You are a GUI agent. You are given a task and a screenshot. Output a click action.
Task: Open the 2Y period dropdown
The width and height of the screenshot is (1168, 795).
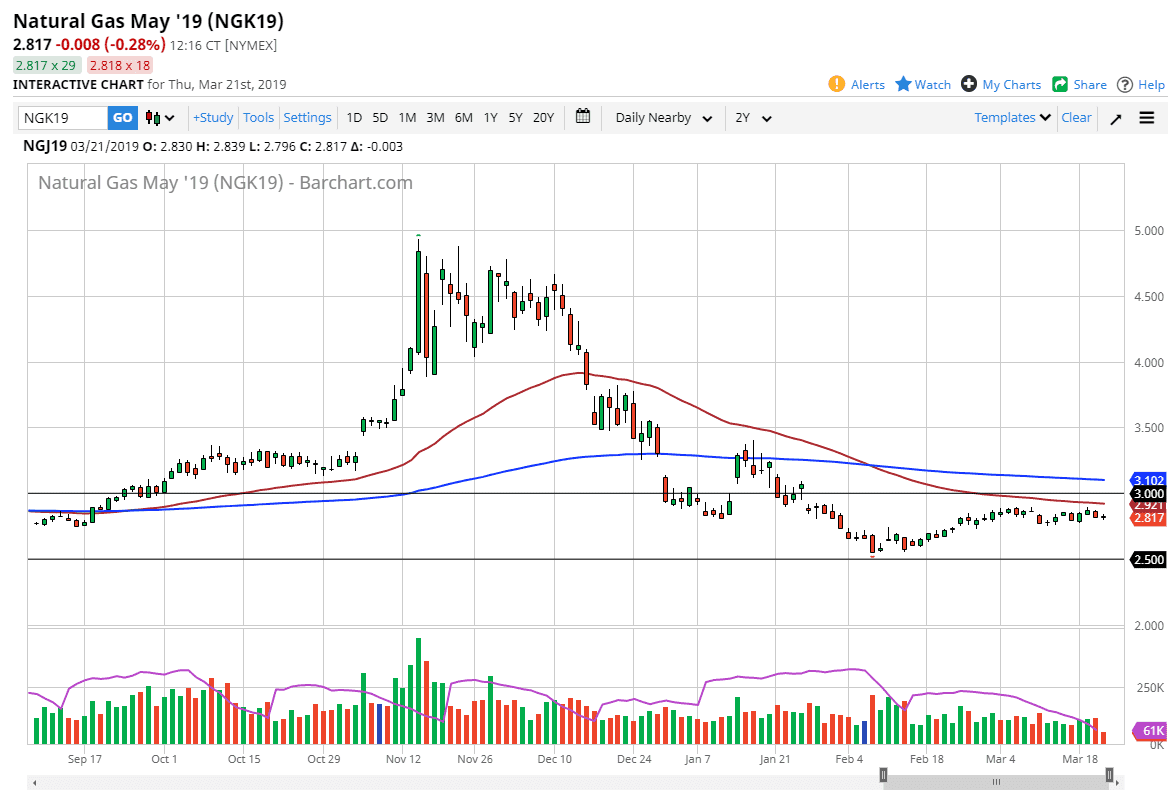click(x=754, y=118)
